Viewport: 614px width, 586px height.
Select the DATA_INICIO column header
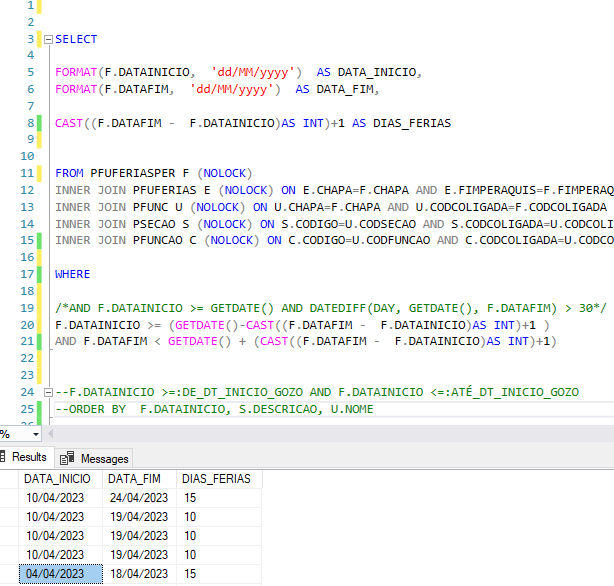[x=60, y=479]
